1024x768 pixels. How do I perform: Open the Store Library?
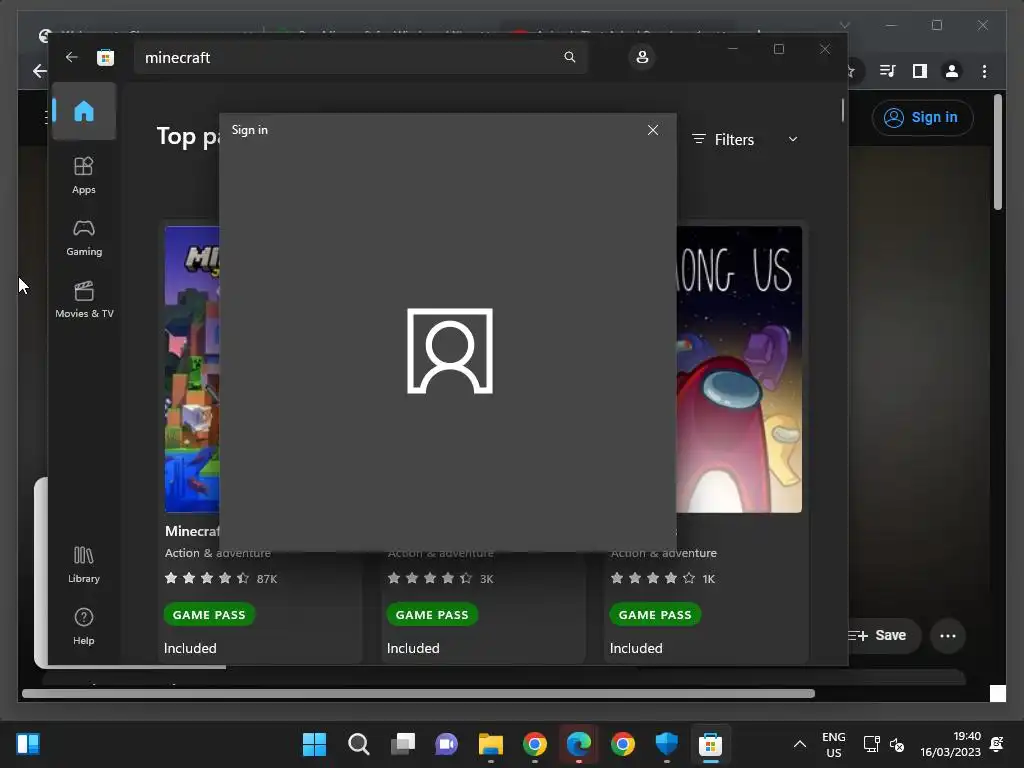tap(84, 564)
